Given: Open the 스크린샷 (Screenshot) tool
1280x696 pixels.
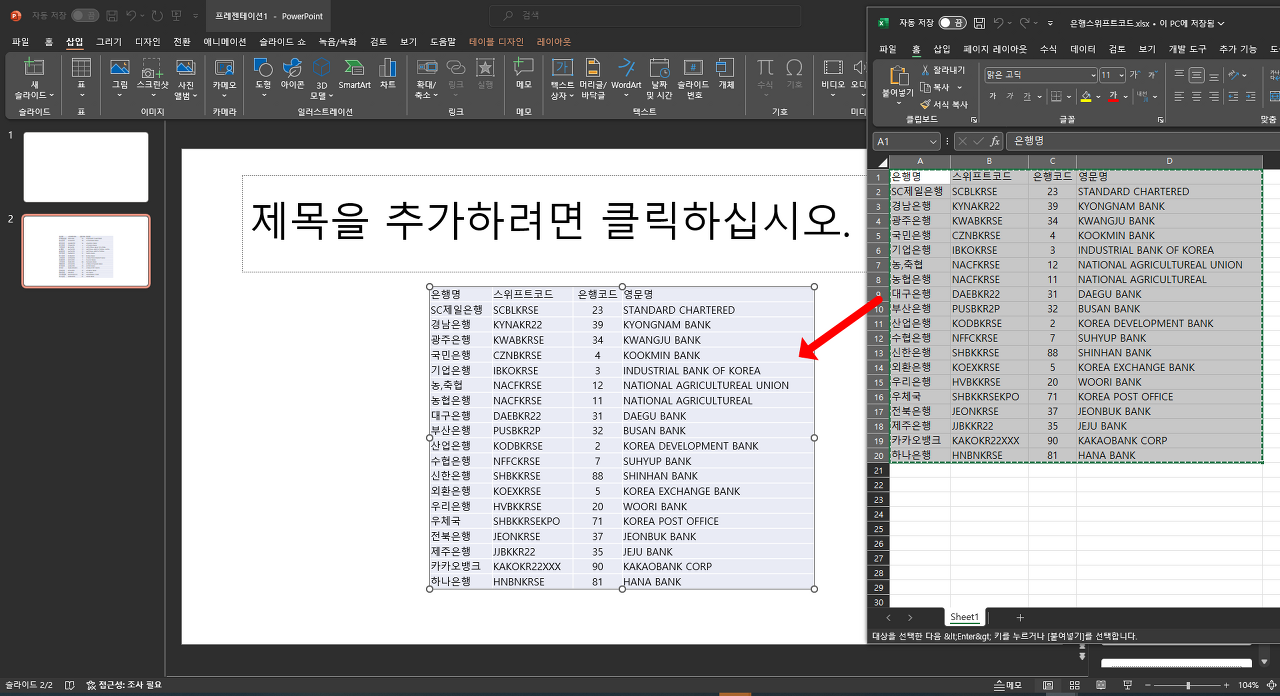Looking at the screenshot, I should (152, 76).
